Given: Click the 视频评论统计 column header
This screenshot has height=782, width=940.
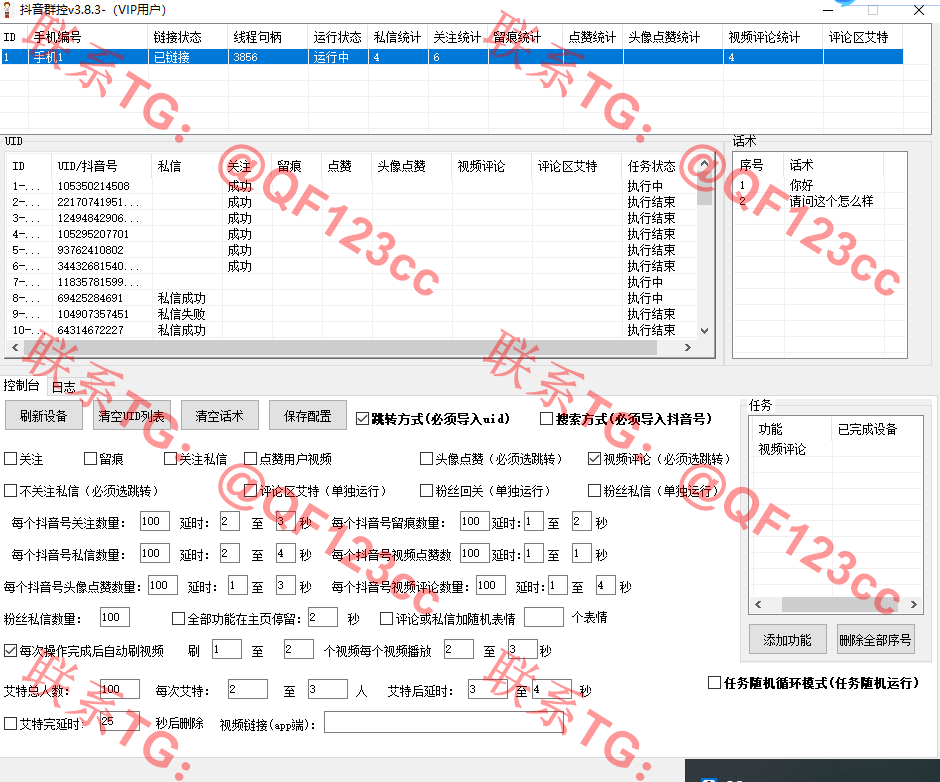Looking at the screenshot, I should (x=773, y=37).
